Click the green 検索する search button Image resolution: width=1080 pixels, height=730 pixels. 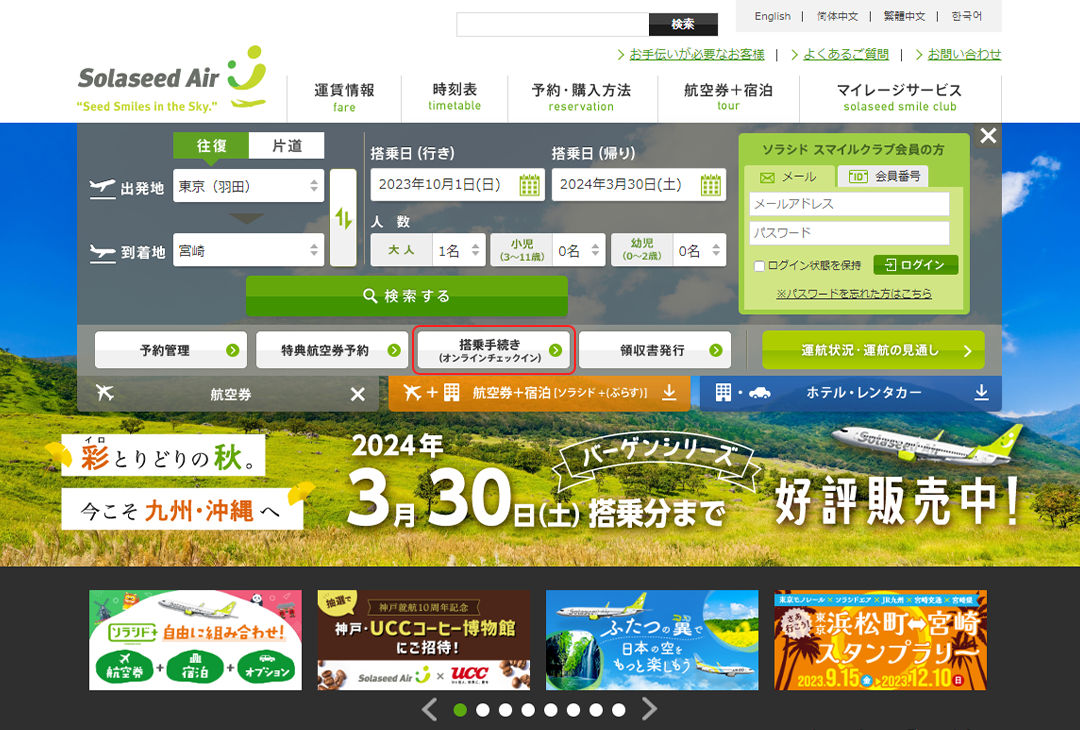point(406,296)
